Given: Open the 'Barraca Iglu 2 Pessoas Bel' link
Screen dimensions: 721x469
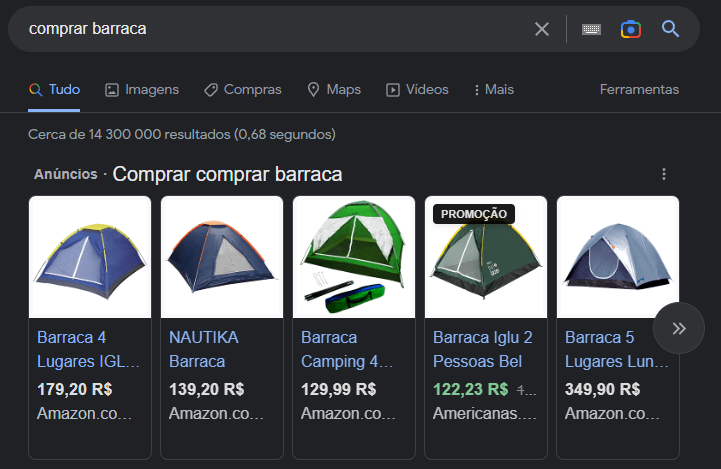Looking at the screenshot, I should (x=482, y=349).
